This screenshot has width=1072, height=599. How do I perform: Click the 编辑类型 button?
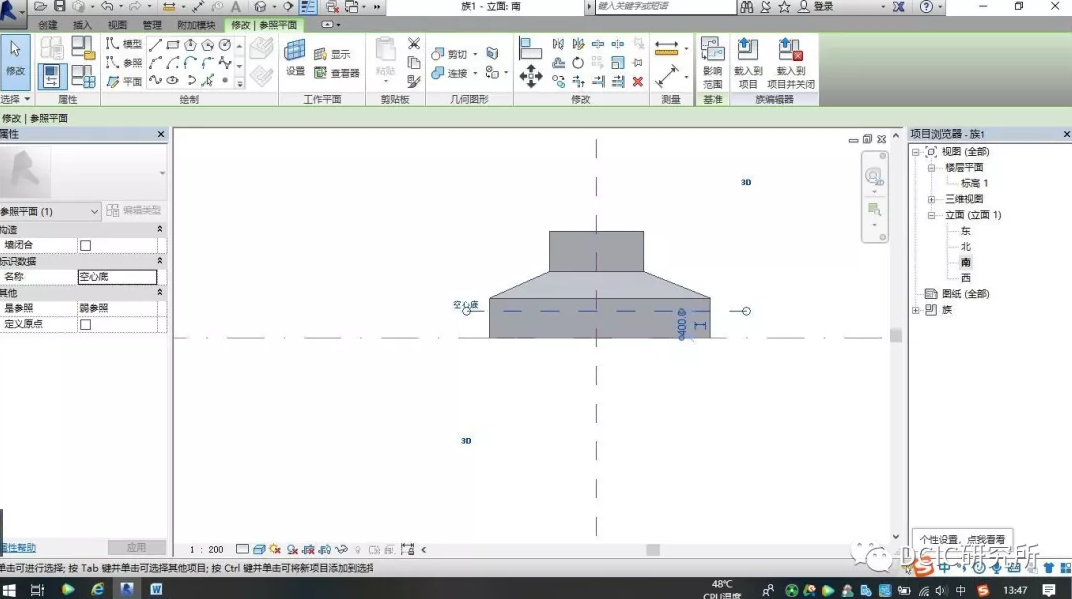pyautogui.click(x=134, y=210)
